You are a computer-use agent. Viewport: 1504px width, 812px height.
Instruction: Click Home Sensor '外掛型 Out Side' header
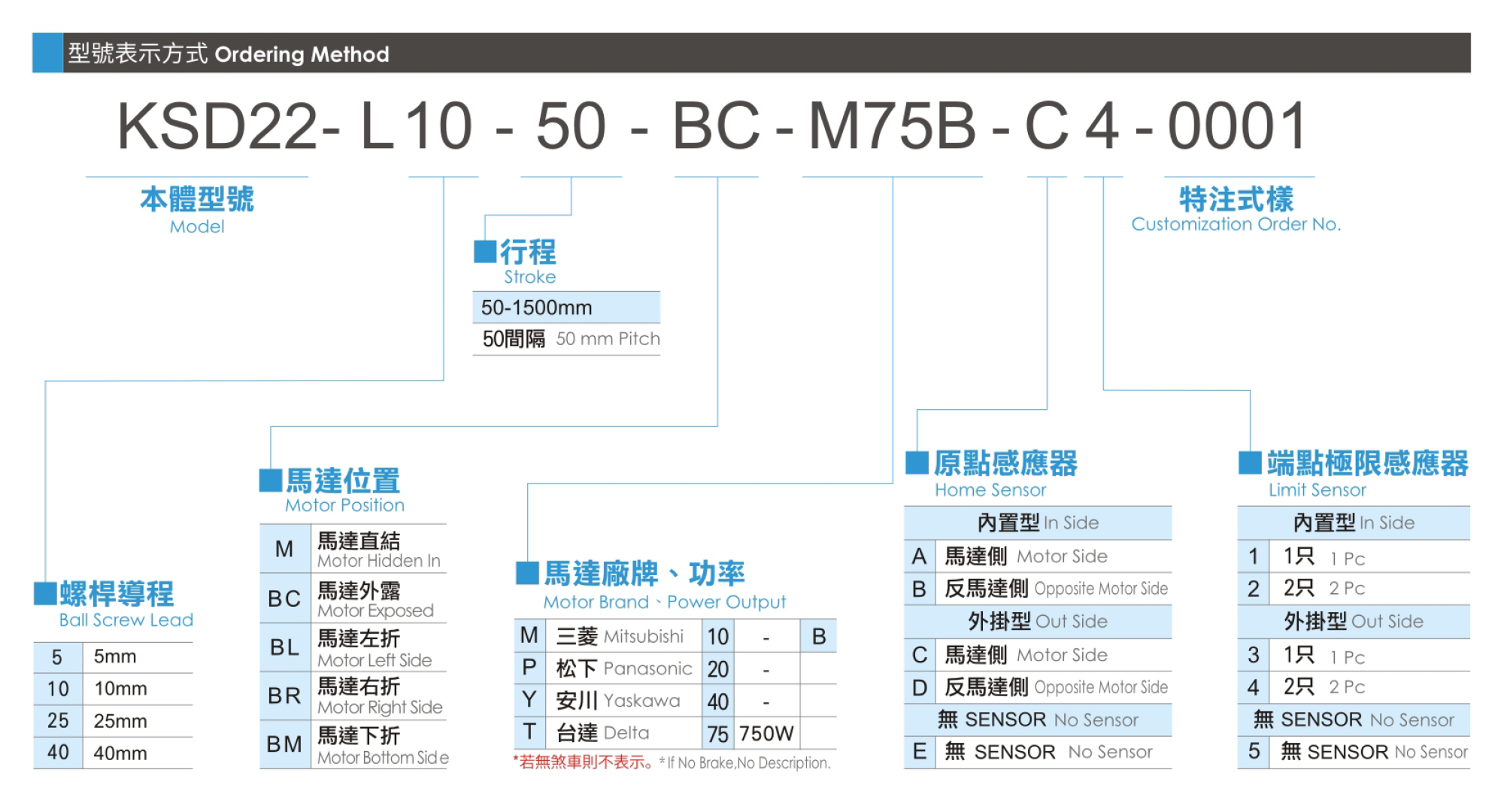tap(1038, 622)
